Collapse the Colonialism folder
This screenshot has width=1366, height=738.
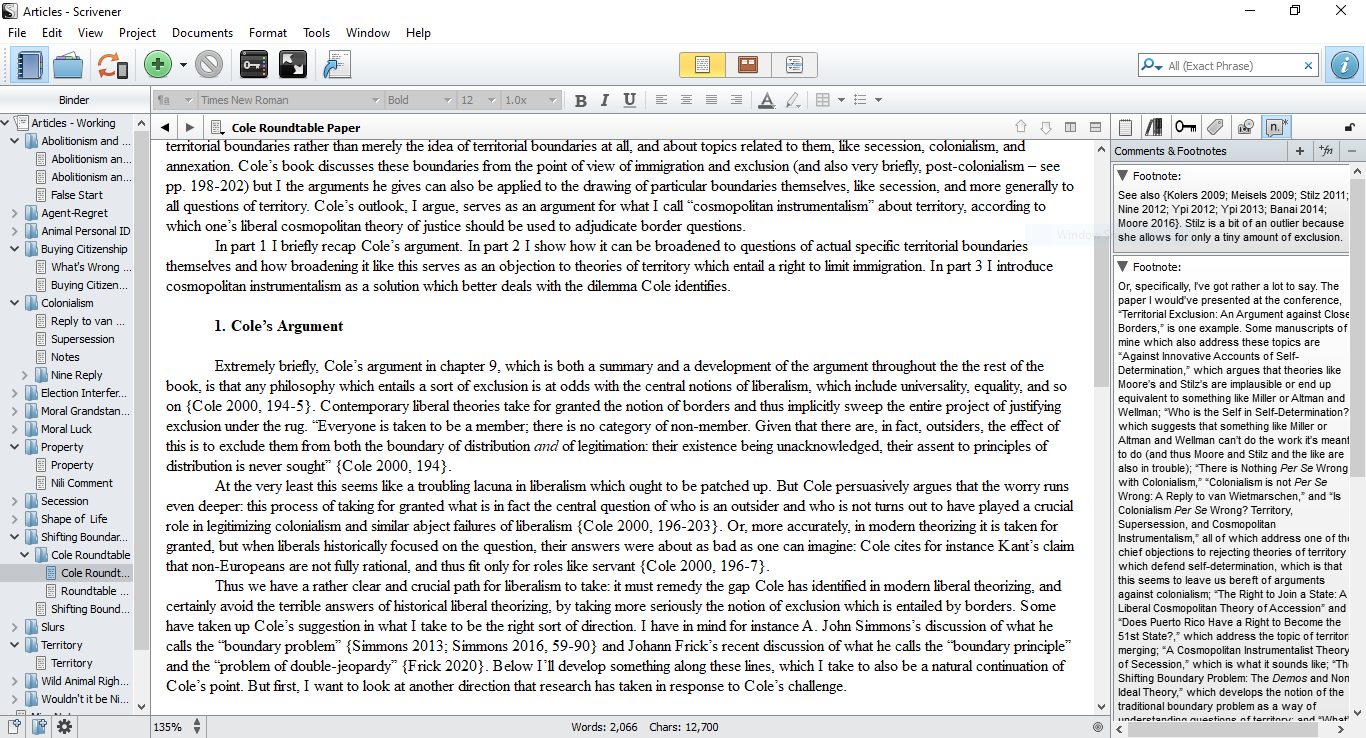tap(14, 303)
